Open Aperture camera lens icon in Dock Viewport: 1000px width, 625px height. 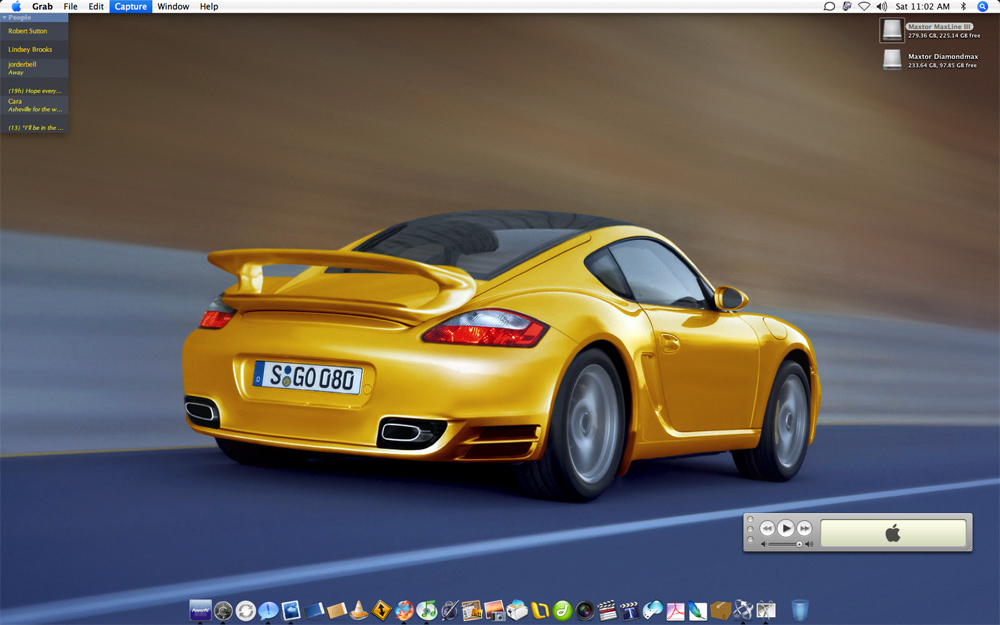tap(585, 610)
